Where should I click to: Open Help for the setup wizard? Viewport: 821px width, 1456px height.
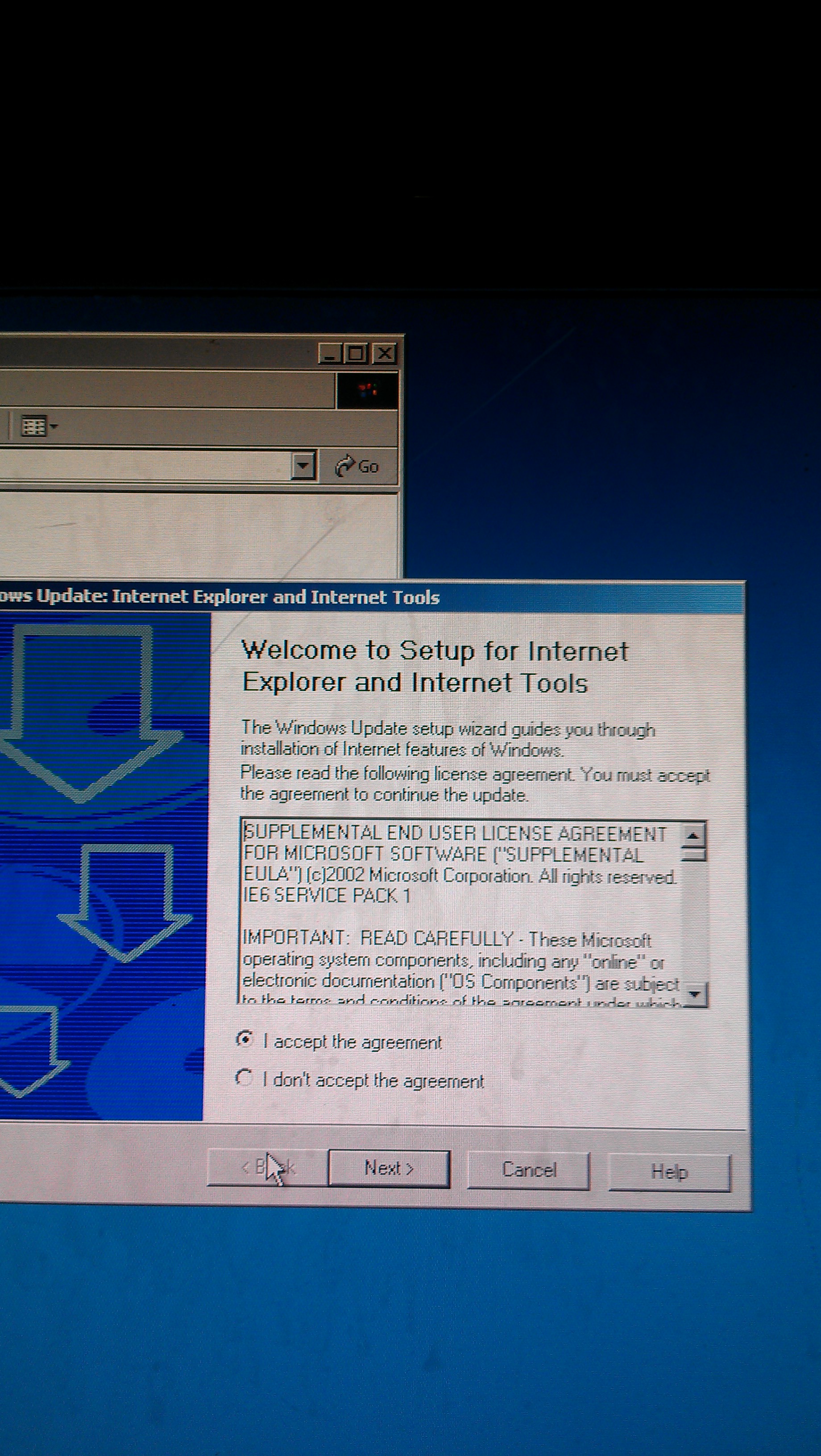pyautogui.click(x=669, y=1172)
